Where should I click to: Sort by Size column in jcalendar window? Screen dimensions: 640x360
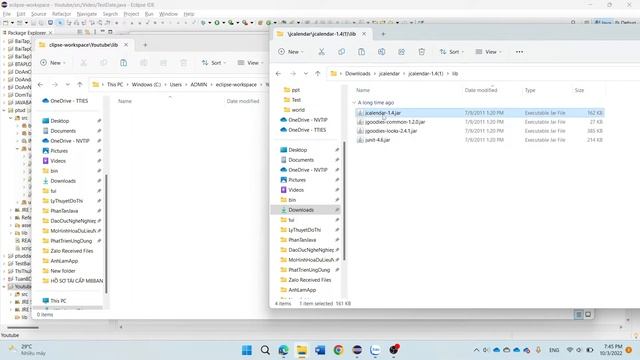click(579, 90)
